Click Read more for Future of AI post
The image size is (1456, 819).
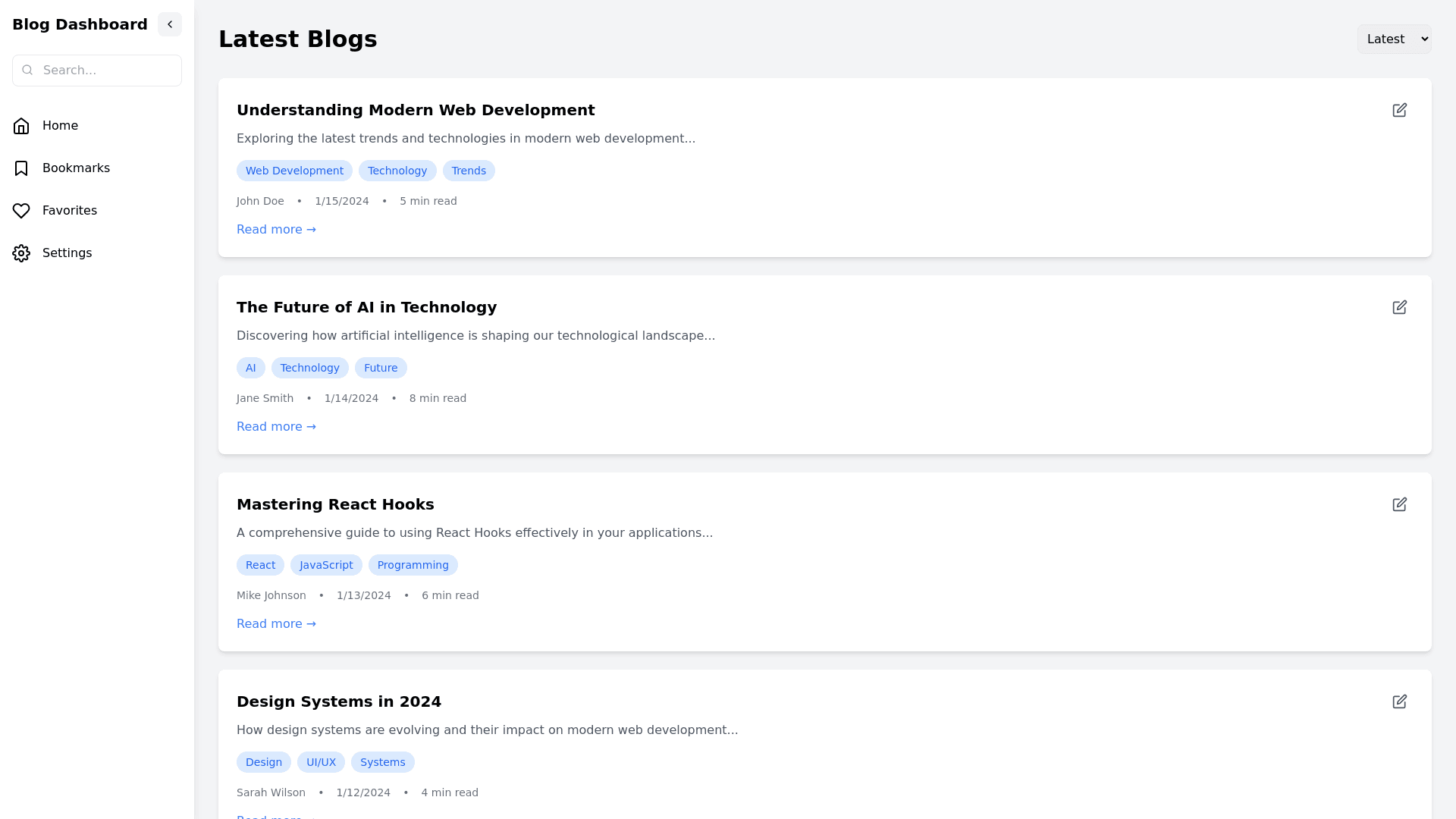(276, 427)
